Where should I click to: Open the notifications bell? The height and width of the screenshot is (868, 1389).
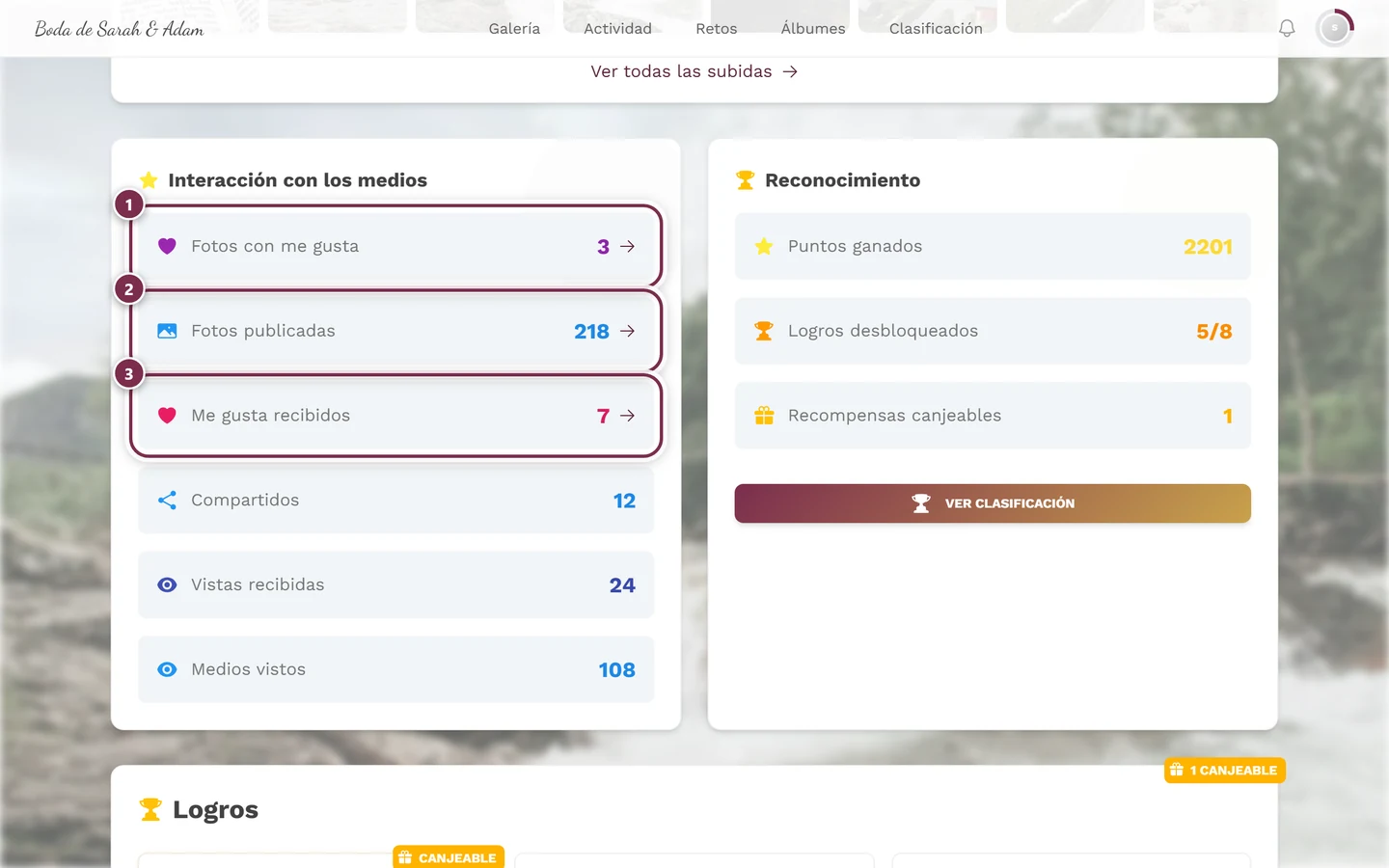click(x=1287, y=29)
